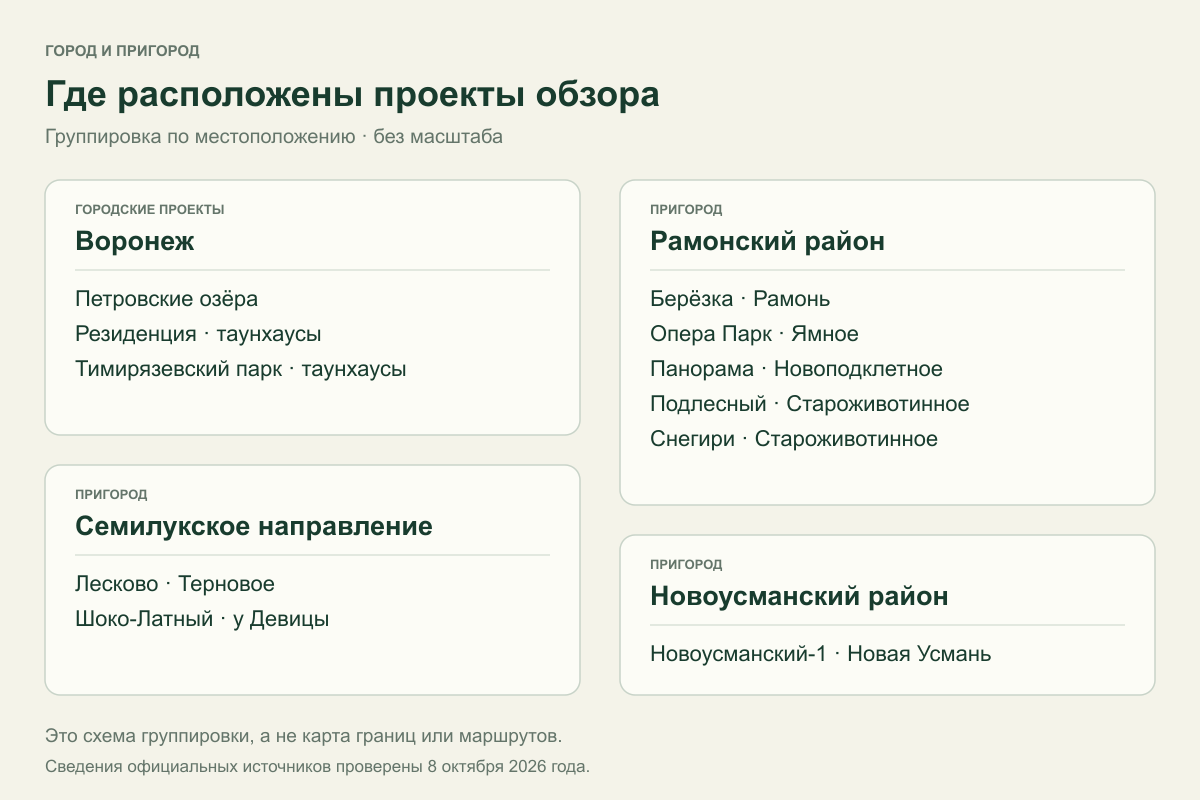Click 'ПРИГОРОД' label above Новоусманский район

pos(686,565)
